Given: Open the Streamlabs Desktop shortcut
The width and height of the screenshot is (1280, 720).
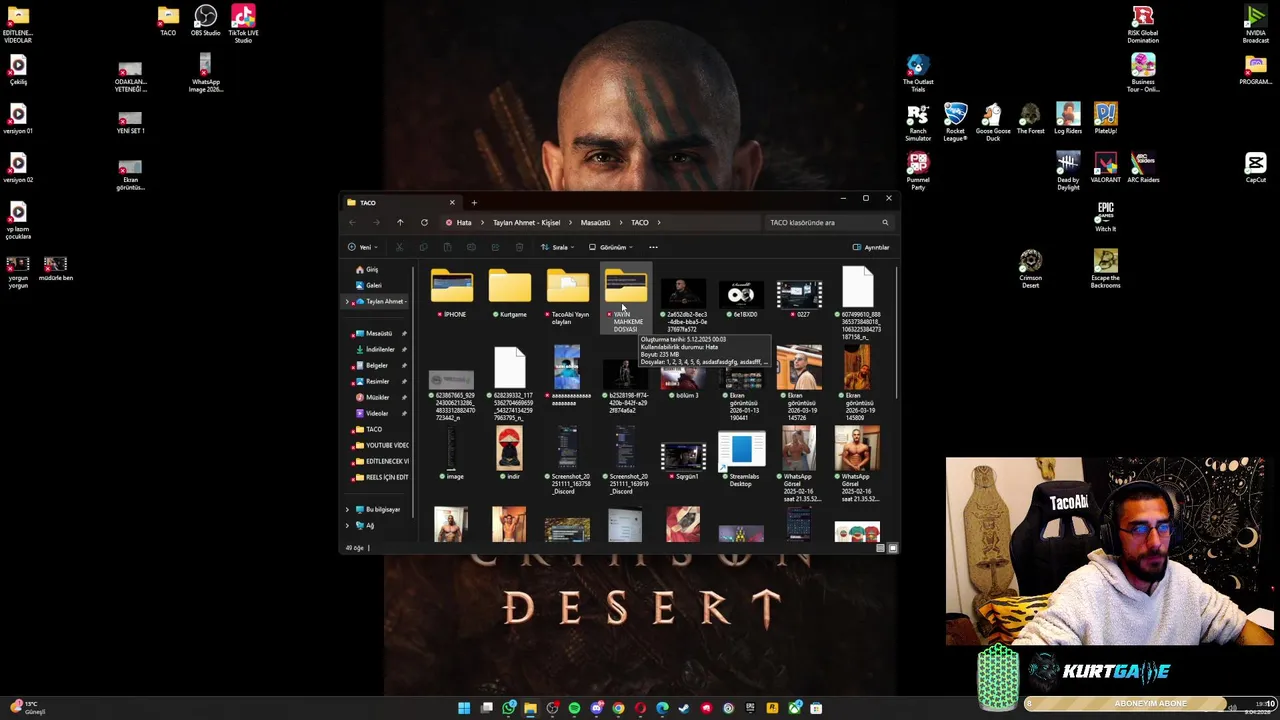Looking at the screenshot, I should coord(742,458).
